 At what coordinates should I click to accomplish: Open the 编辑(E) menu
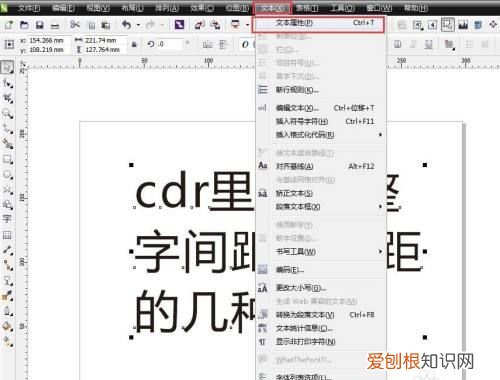click(x=63, y=8)
